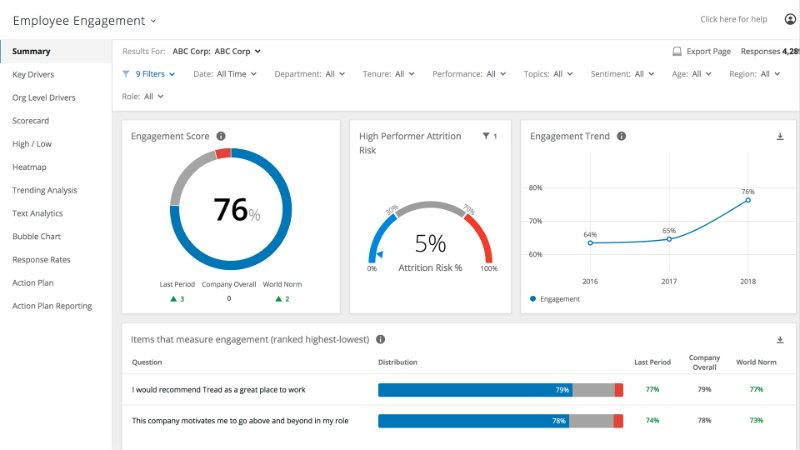Download the engagement items table

[x=780, y=340]
